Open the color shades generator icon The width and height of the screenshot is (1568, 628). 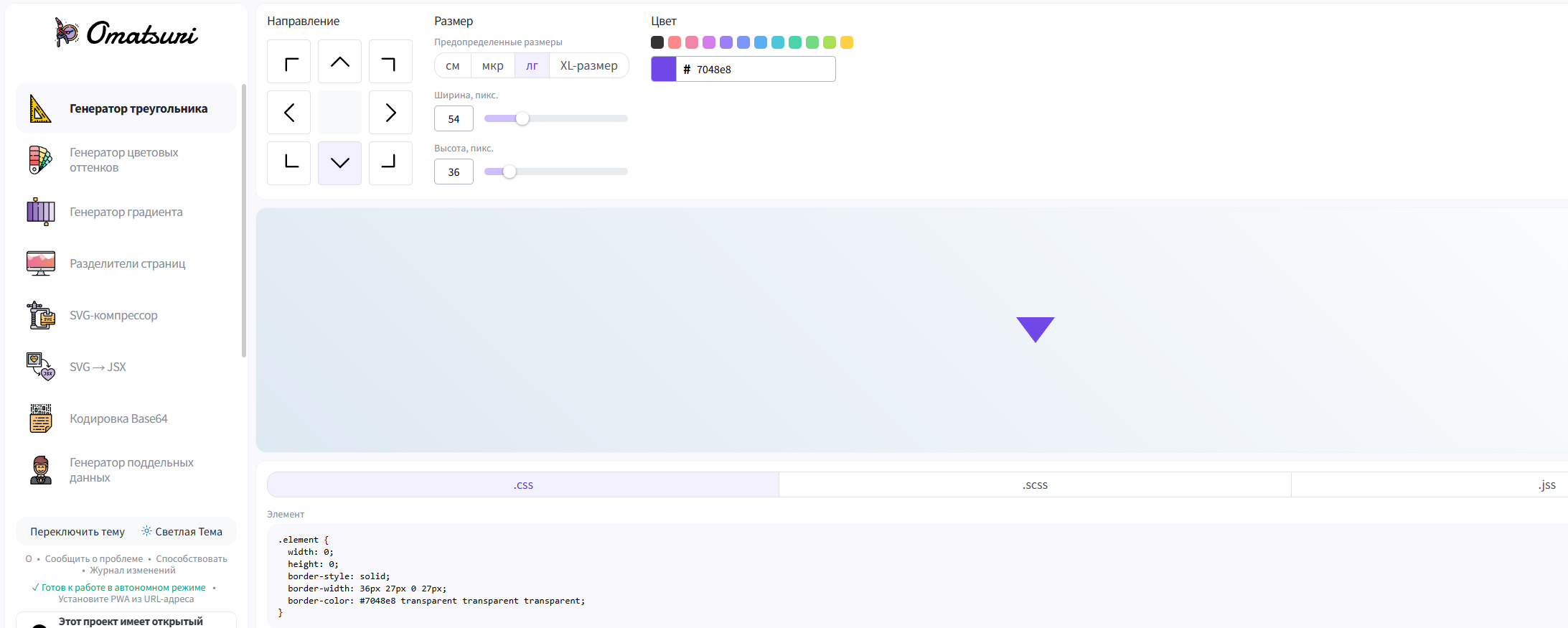pos(40,160)
